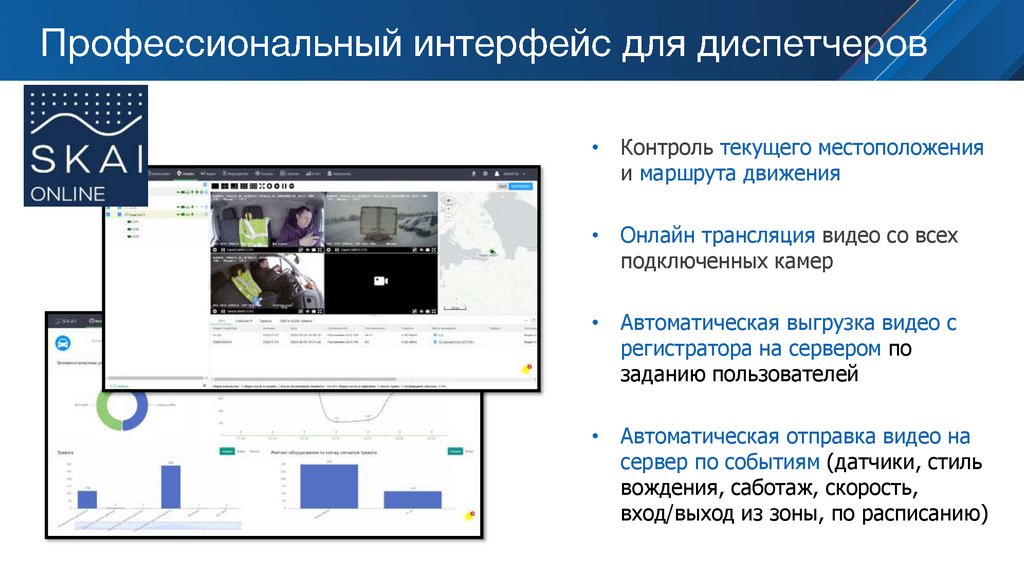Screen dimensions: 1024x574
Task: Select green Сегодня button in Тревога chart
Action: pyautogui.click(x=227, y=451)
